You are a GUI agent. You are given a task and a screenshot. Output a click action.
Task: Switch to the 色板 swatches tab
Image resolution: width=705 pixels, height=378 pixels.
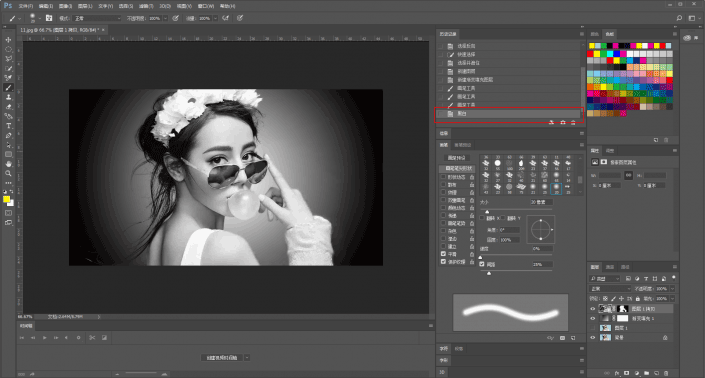[x=609, y=34]
